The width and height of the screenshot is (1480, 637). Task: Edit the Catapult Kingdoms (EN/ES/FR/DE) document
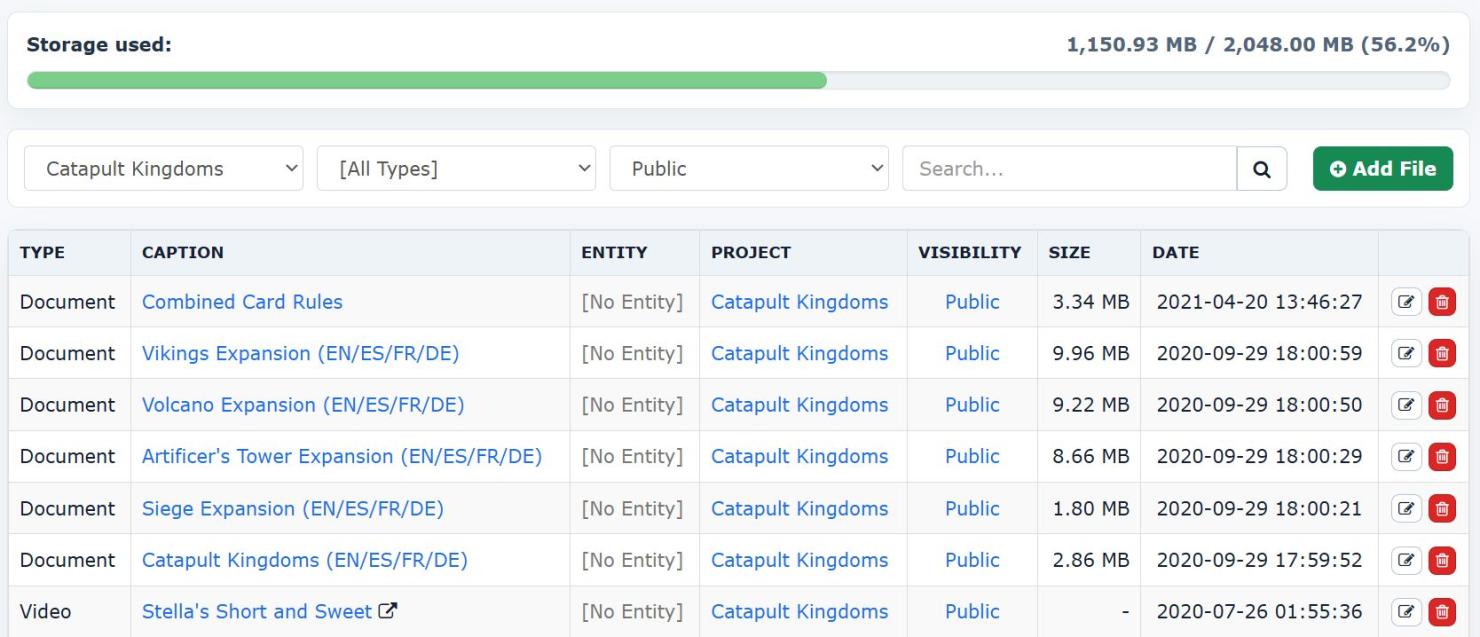[1408, 560]
